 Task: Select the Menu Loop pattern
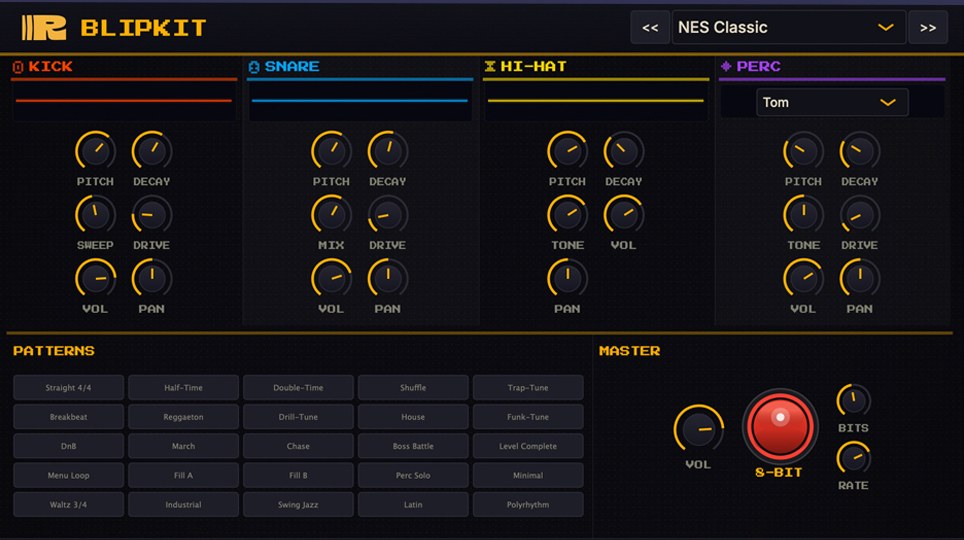pos(68,475)
